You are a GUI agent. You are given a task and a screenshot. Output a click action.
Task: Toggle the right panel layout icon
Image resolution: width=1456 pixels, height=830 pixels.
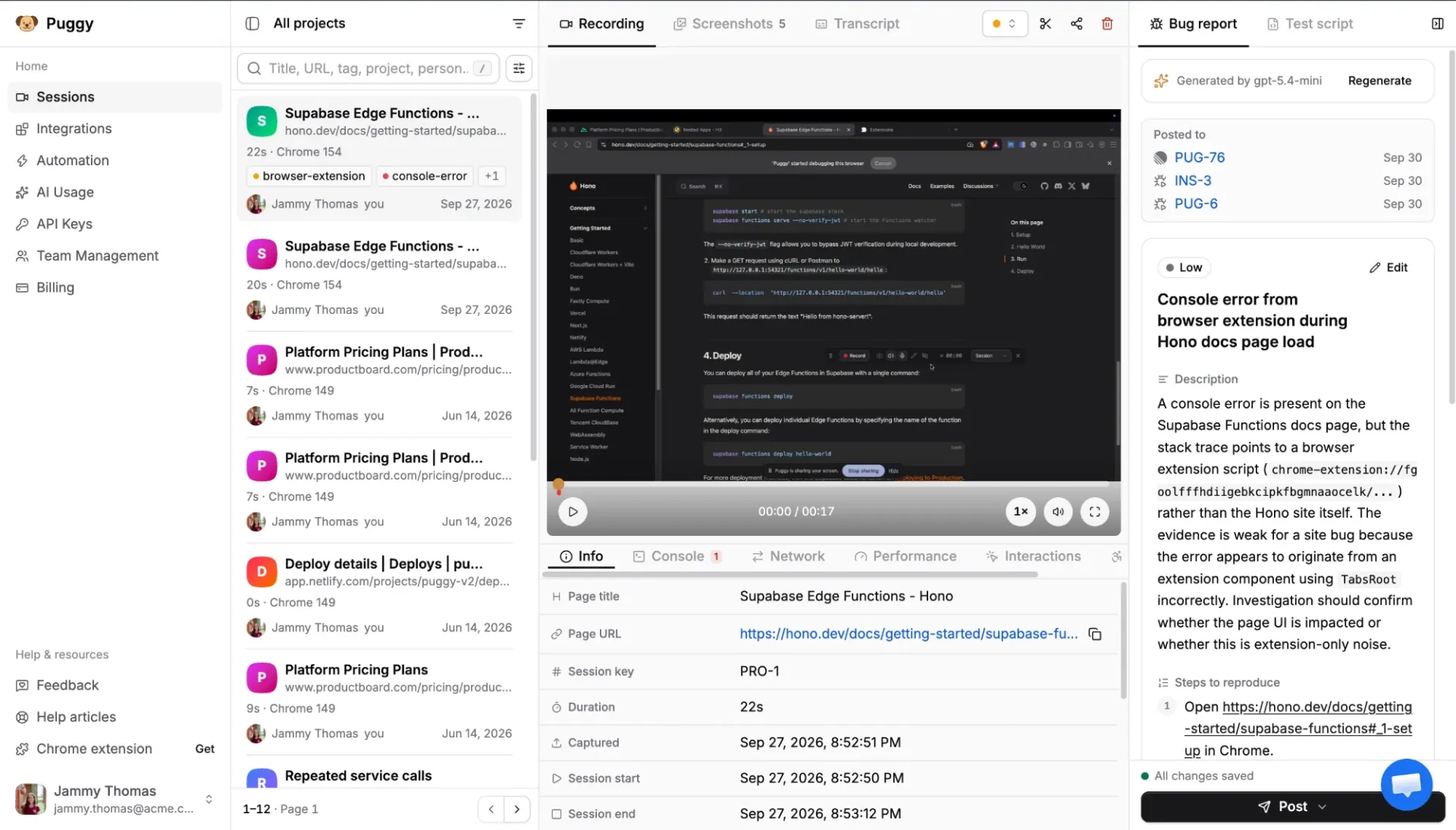click(x=1437, y=23)
